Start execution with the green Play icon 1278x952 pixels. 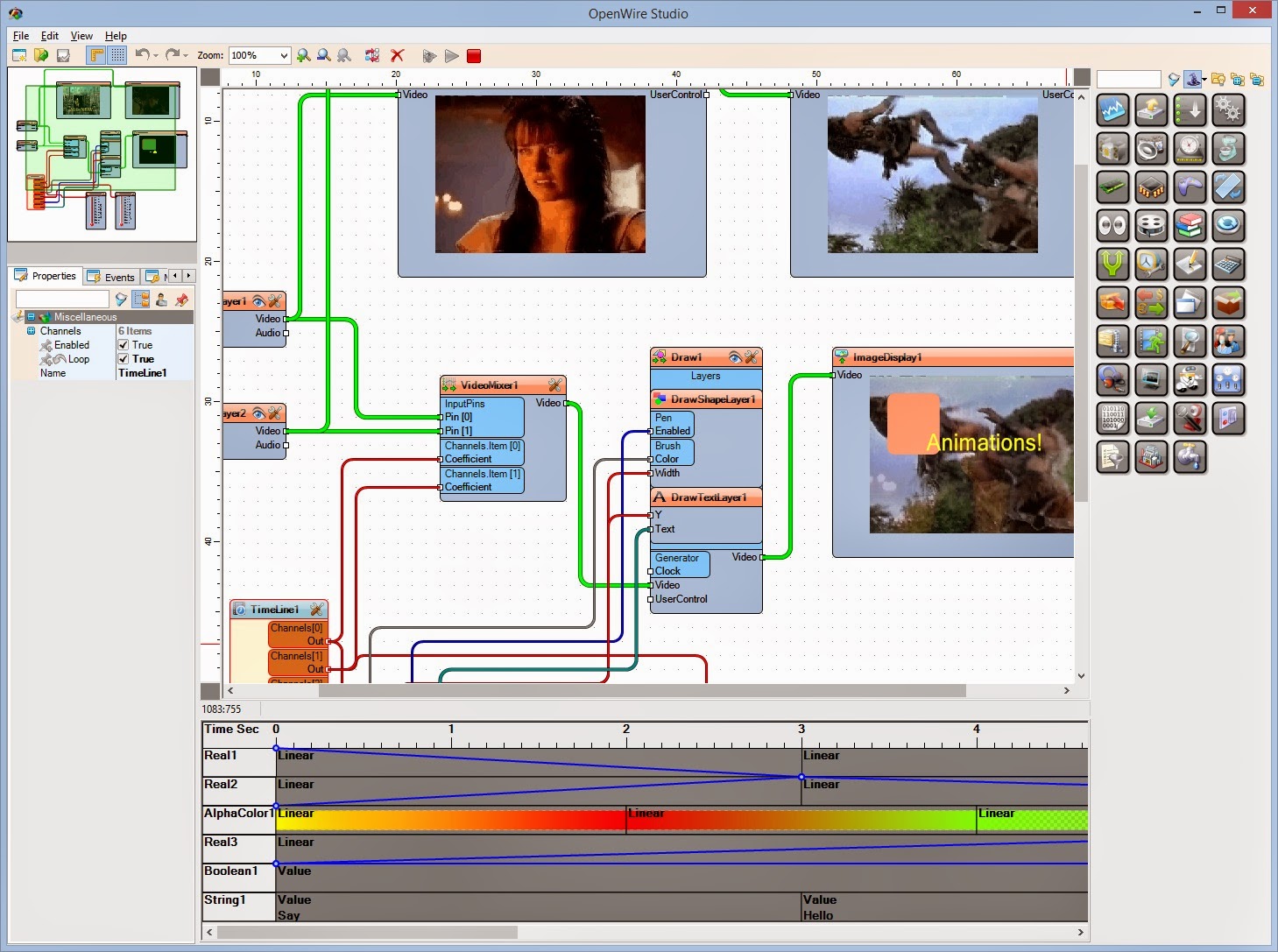pyautogui.click(x=452, y=55)
